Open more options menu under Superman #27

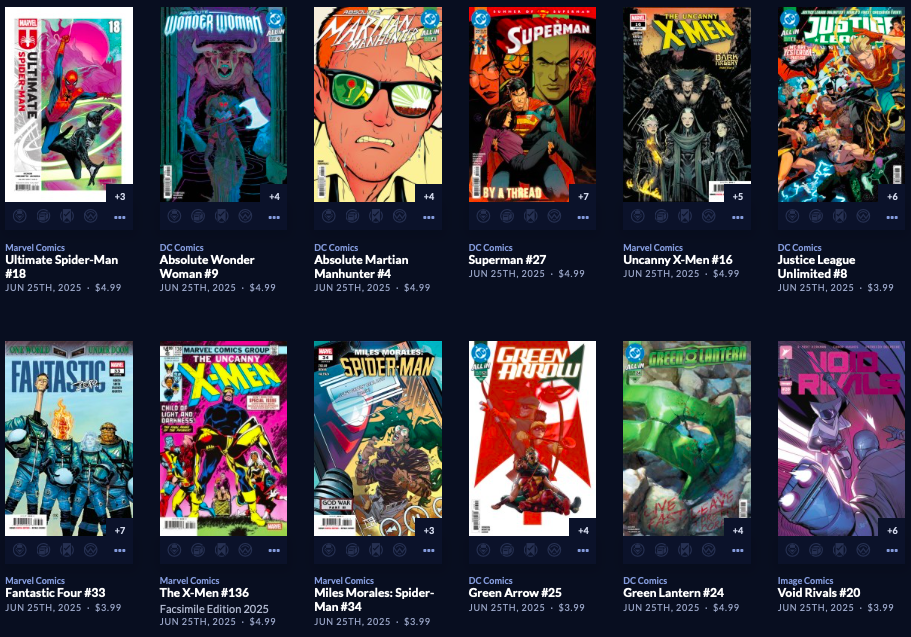click(x=583, y=217)
